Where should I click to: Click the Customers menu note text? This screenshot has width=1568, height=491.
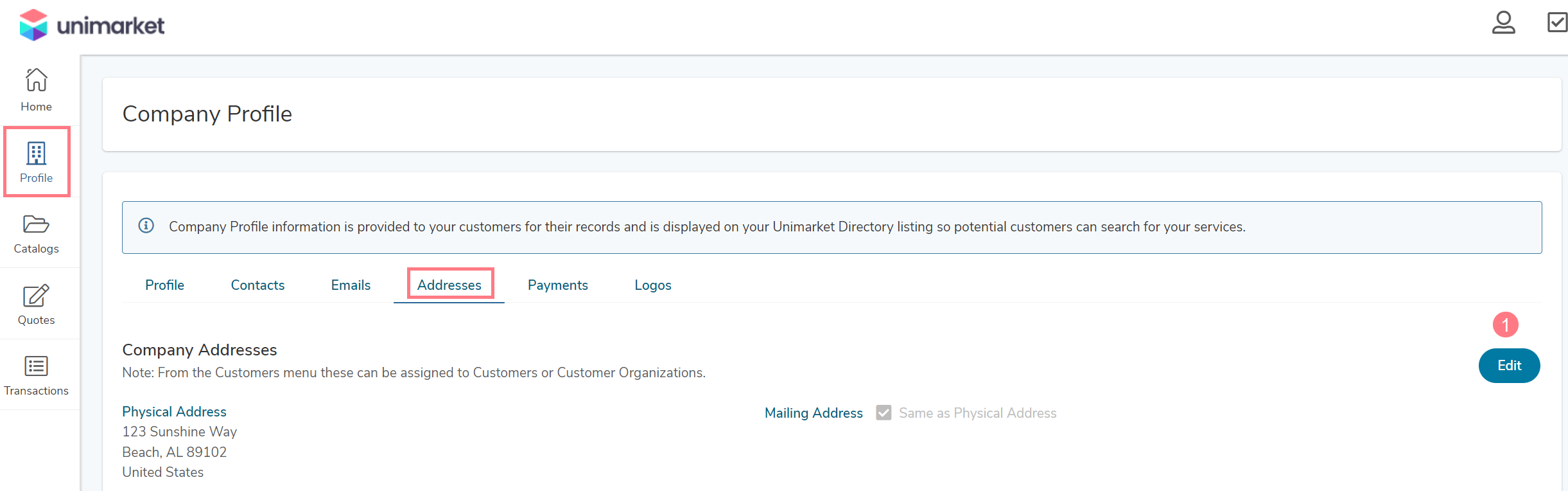point(414,373)
